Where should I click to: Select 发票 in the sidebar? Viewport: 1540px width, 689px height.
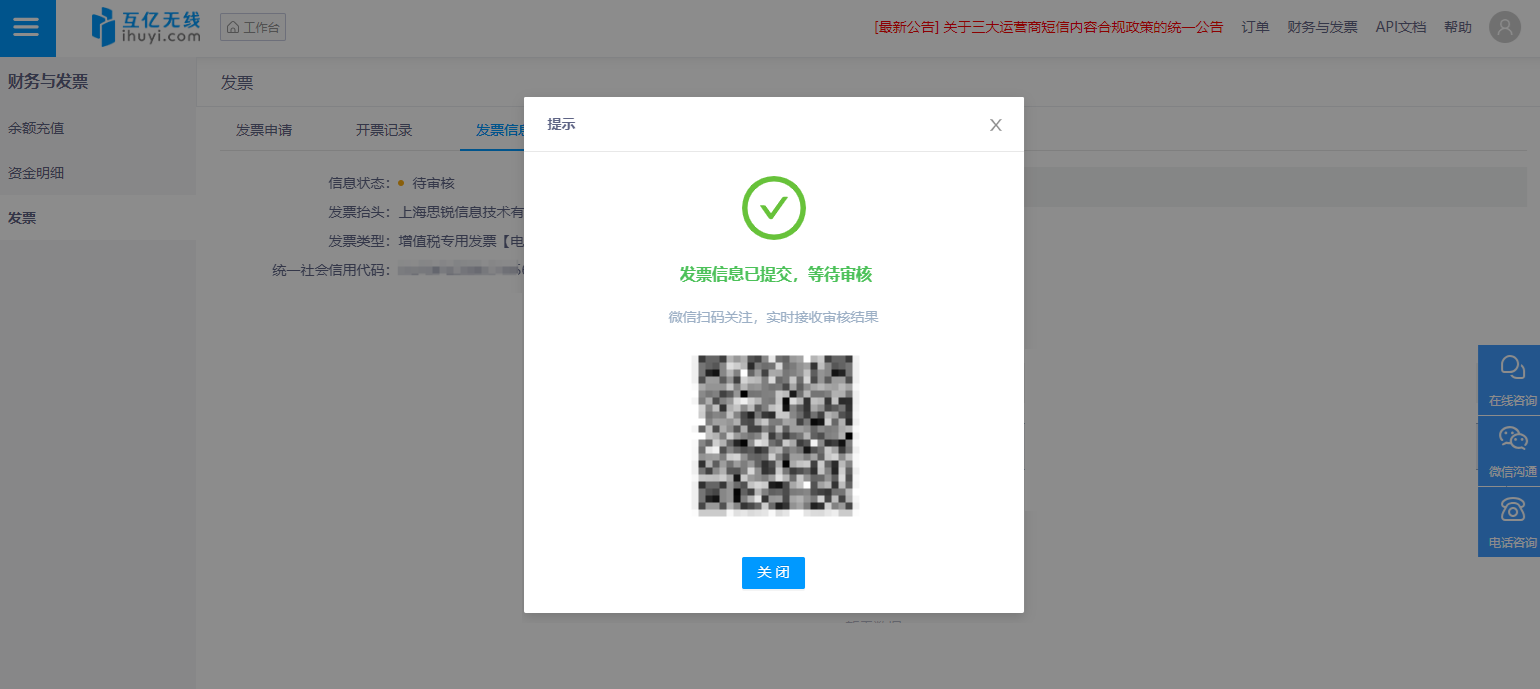(x=22, y=217)
